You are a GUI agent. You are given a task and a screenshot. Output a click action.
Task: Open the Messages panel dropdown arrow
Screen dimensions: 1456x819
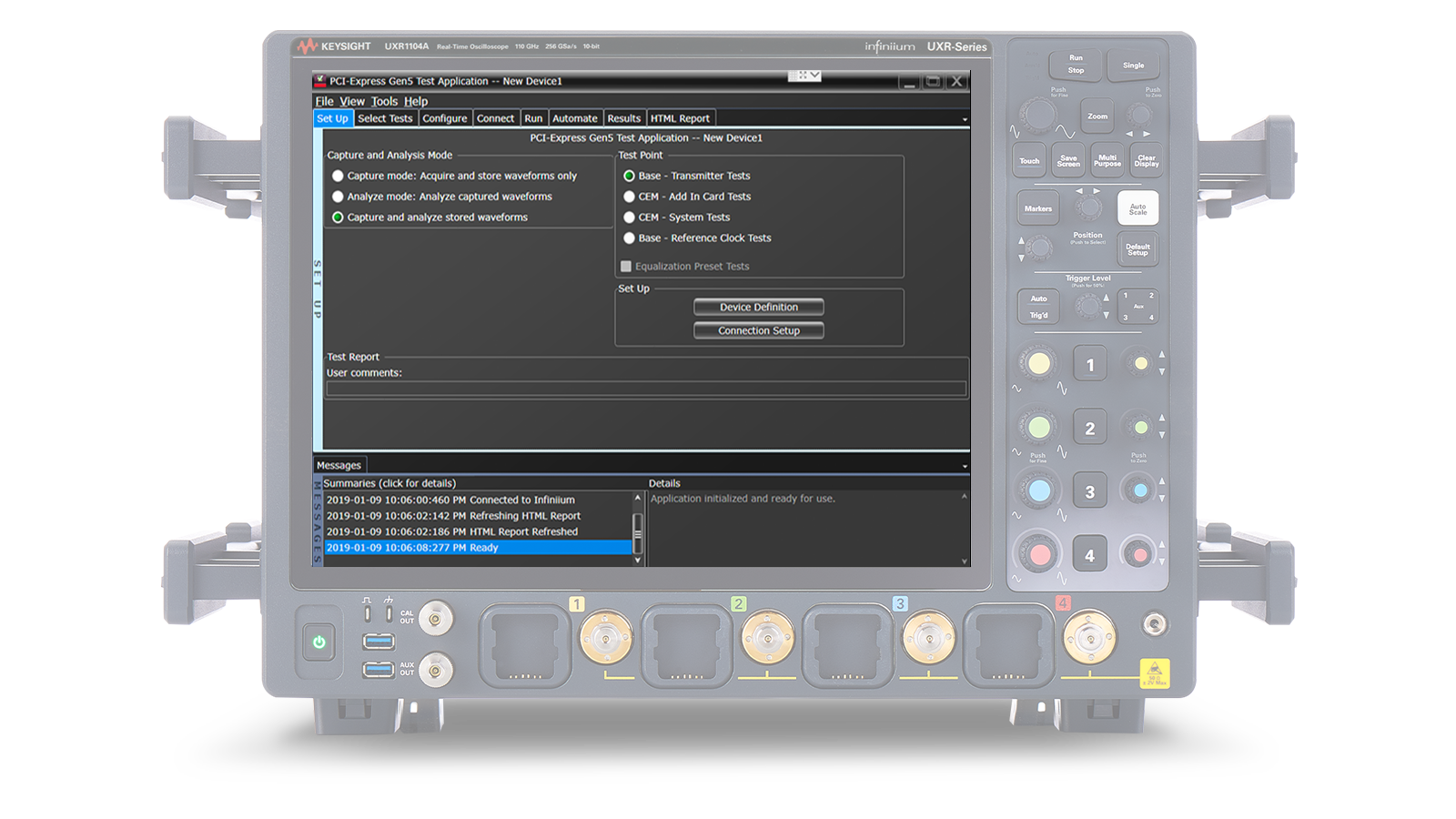965,466
